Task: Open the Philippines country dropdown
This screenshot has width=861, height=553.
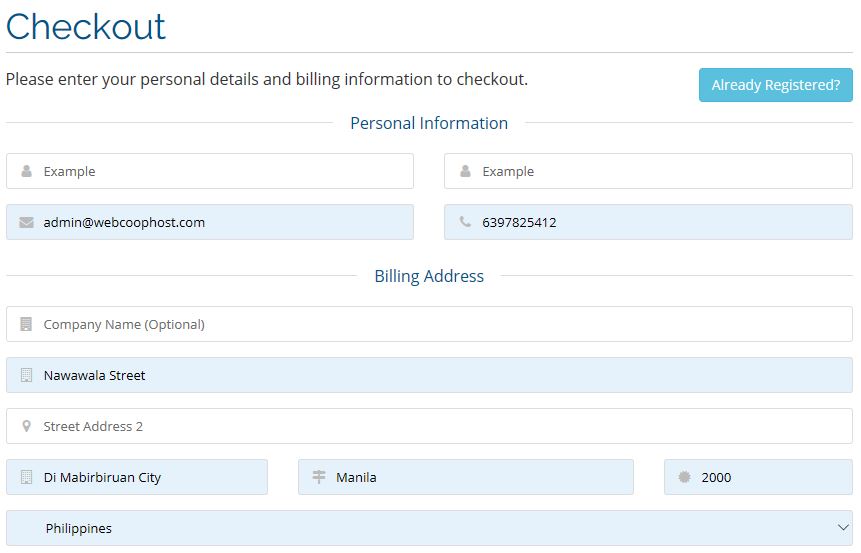Action: pyautogui.click(x=429, y=528)
